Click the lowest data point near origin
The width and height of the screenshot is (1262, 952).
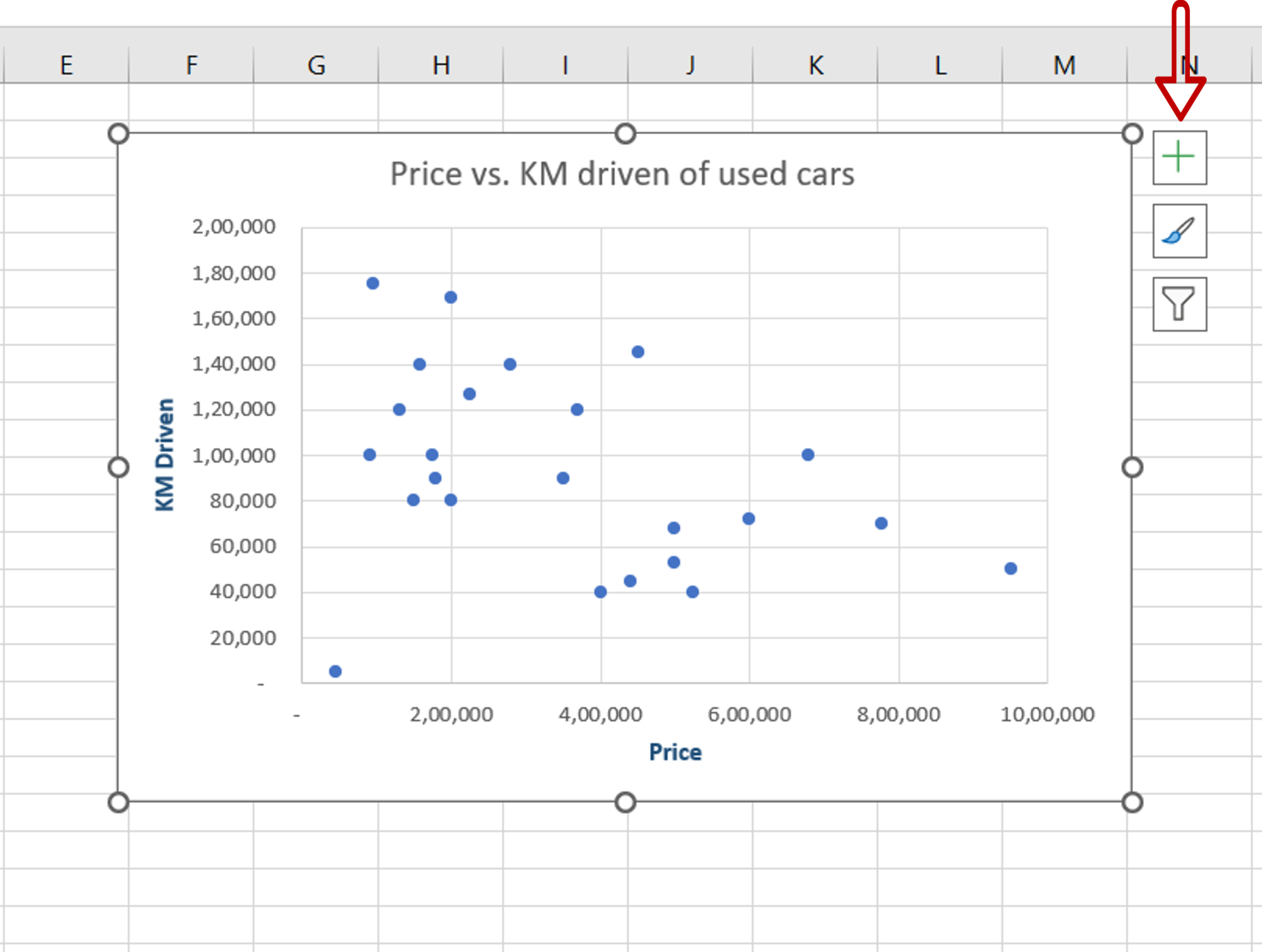tap(335, 671)
